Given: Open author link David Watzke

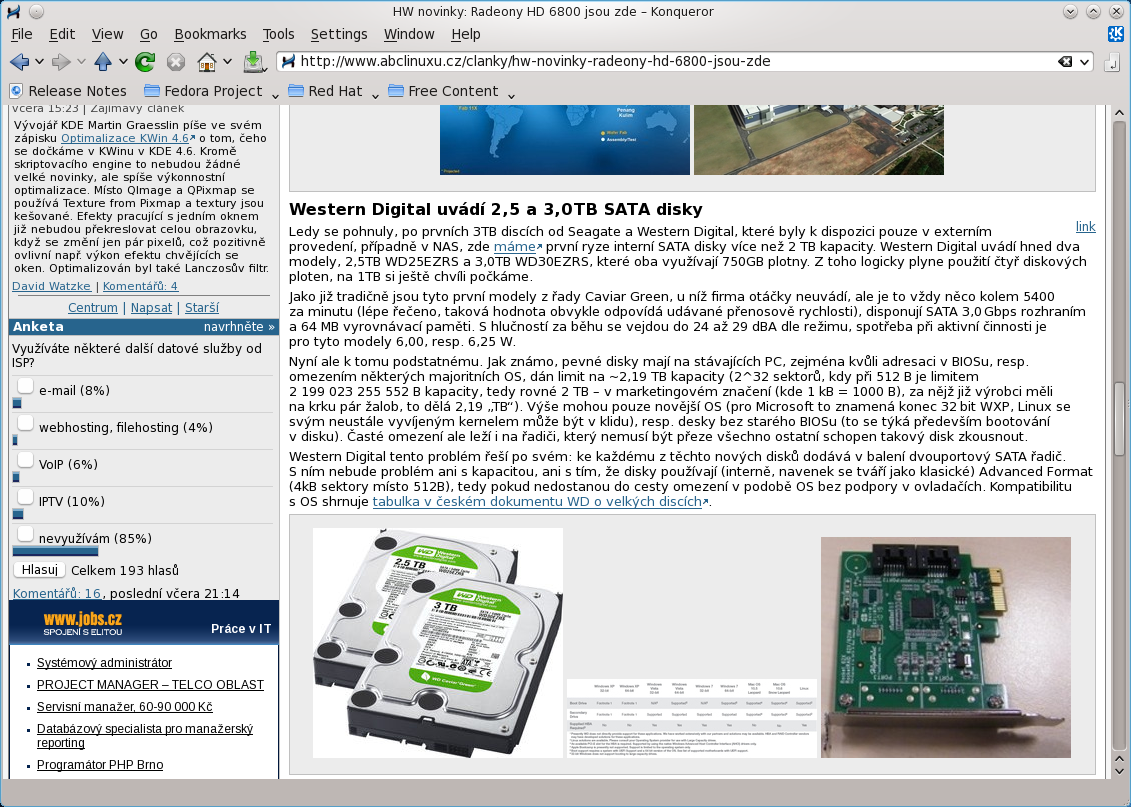Looking at the screenshot, I should pos(51,286).
